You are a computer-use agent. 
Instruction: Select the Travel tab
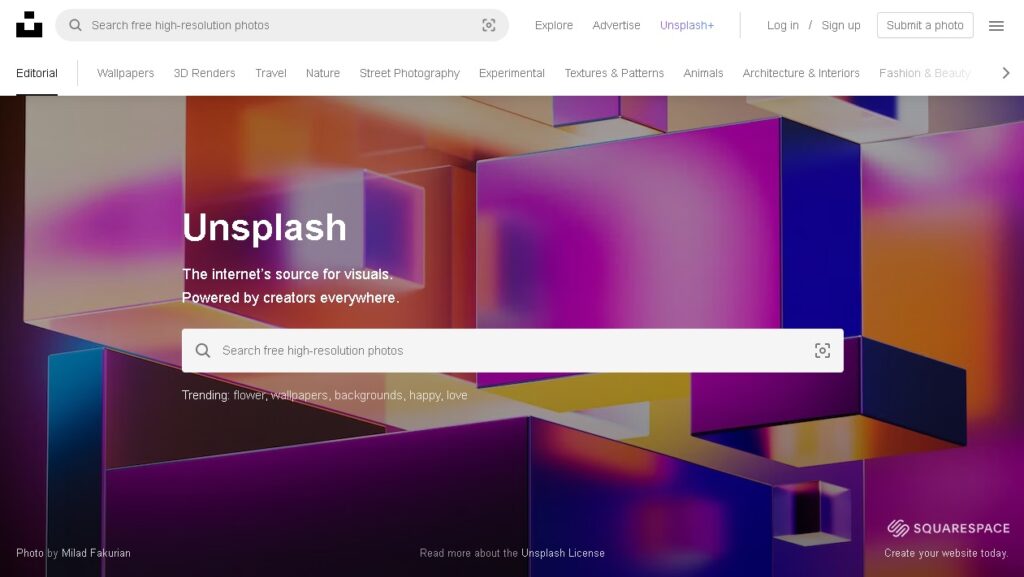click(x=271, y=73)
